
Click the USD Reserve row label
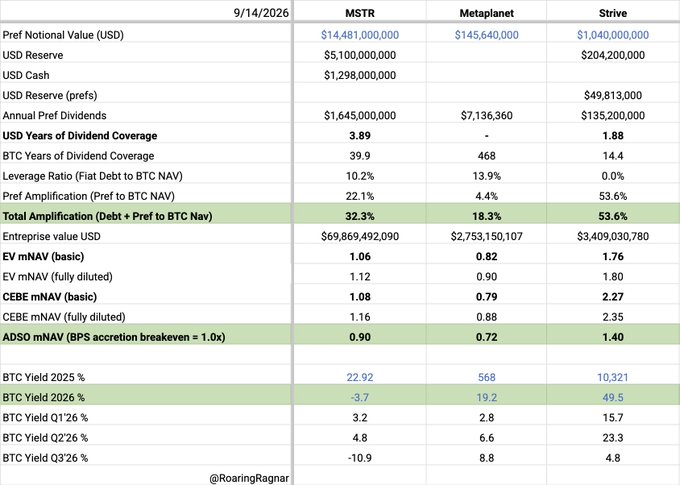tap(33, 55)
